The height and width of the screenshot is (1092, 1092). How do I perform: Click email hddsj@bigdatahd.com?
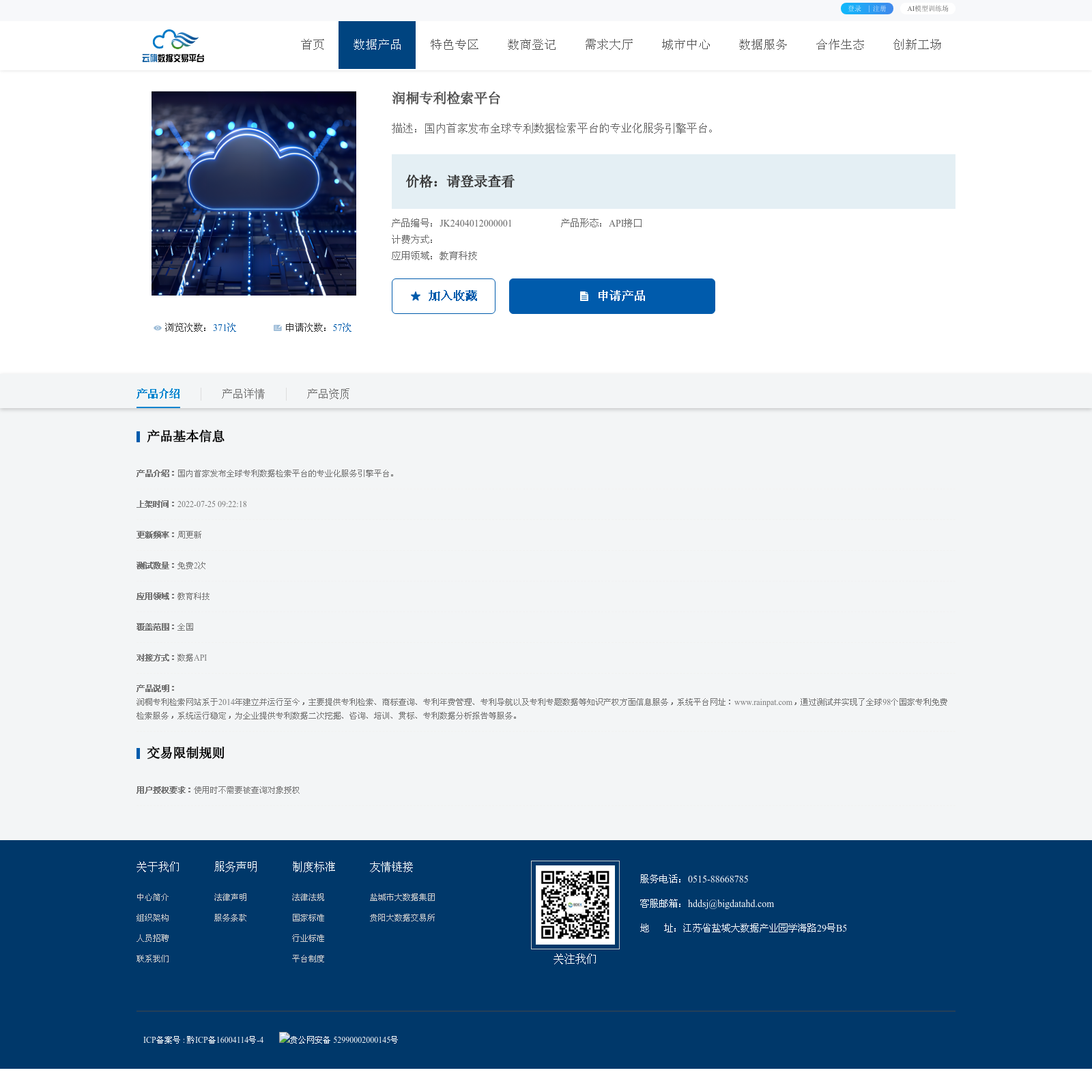[x=731, y=904]
